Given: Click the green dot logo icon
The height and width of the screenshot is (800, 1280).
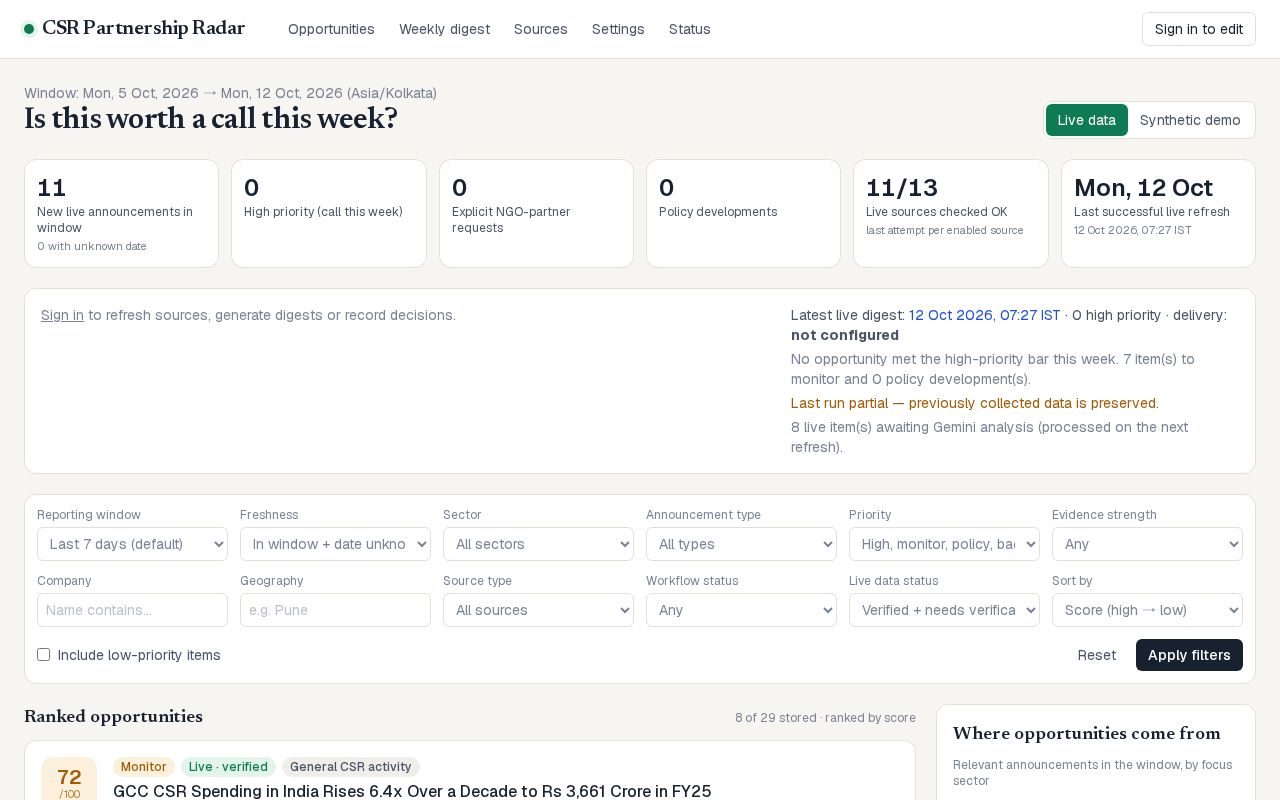Looking at the screenshot, I should 29,29.
